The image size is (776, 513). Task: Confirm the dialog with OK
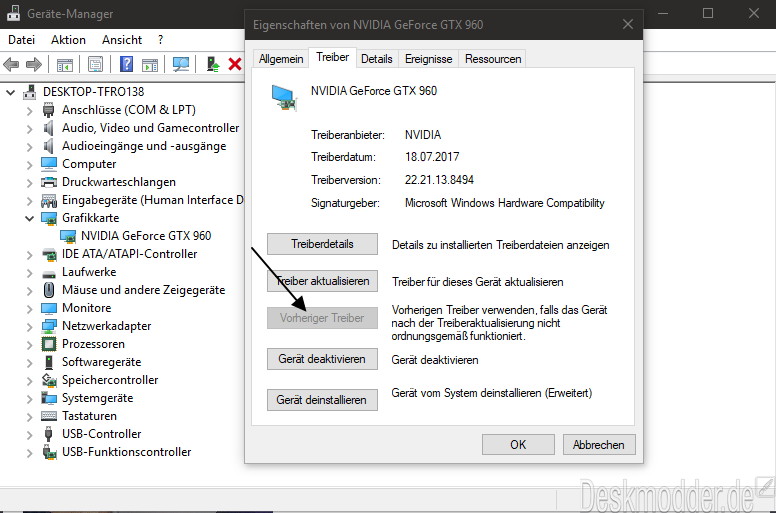point(518,445)
